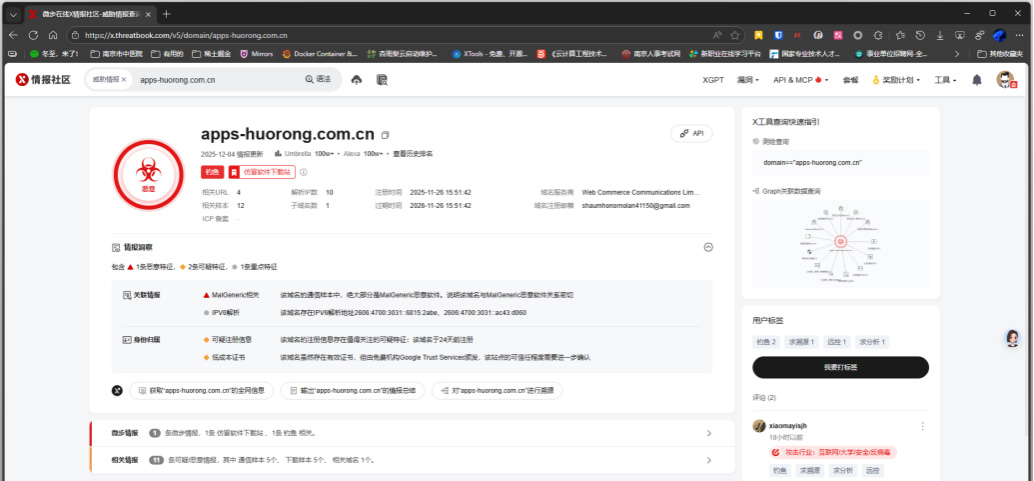Open the 工具 dropdown menu
The width and height of the screenshot is (1034, 481).
click(944, 80)
